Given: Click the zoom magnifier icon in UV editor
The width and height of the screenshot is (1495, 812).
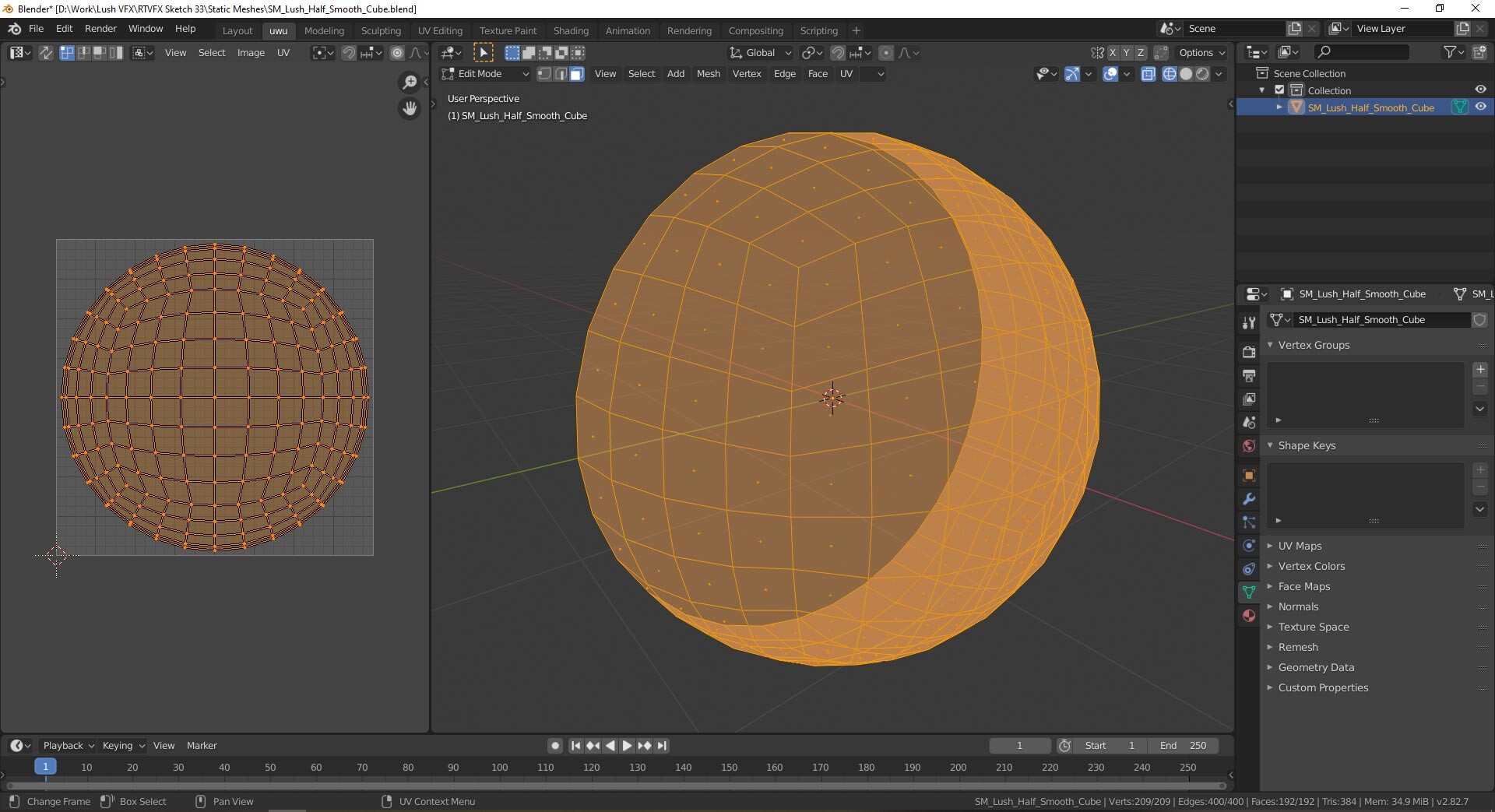Looking at the screenshot, I should point(409,83).
